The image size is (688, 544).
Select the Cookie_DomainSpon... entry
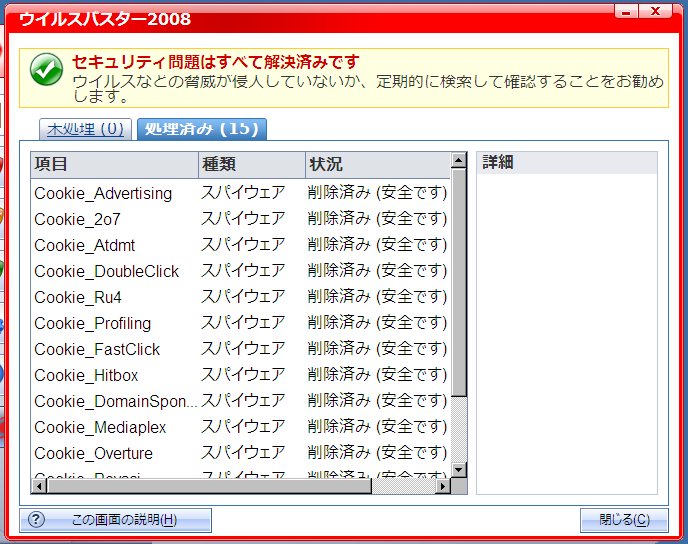click(240, 401)
